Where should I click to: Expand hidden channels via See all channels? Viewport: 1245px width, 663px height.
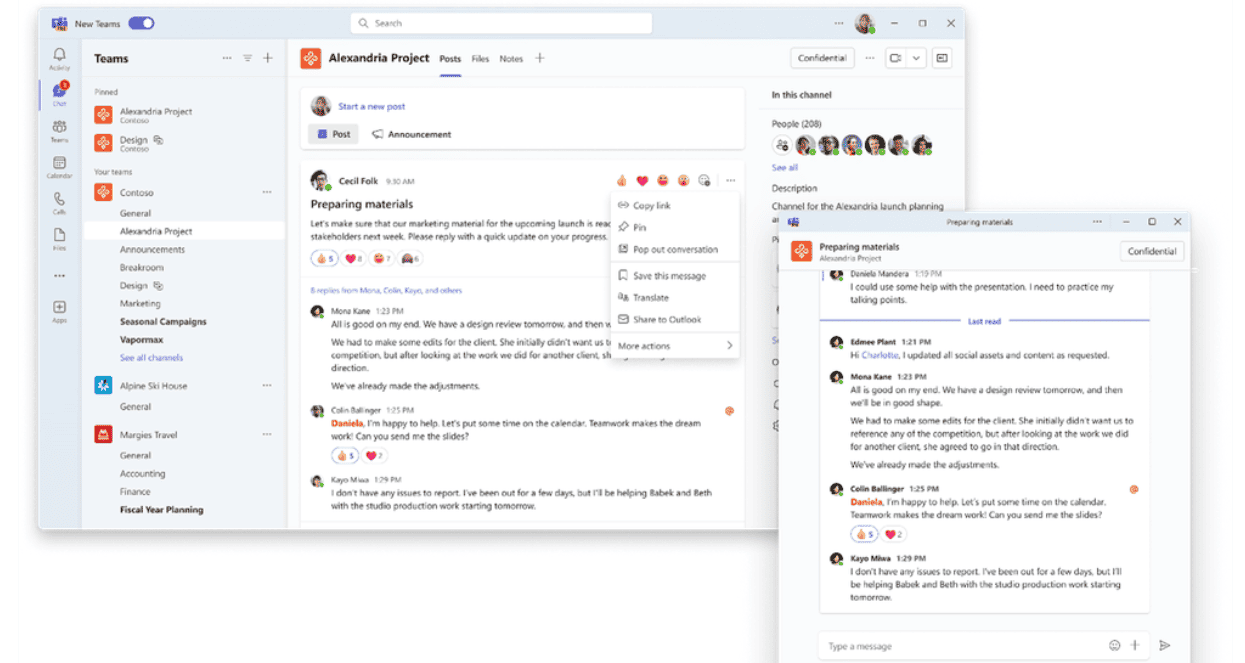point(151,358)
